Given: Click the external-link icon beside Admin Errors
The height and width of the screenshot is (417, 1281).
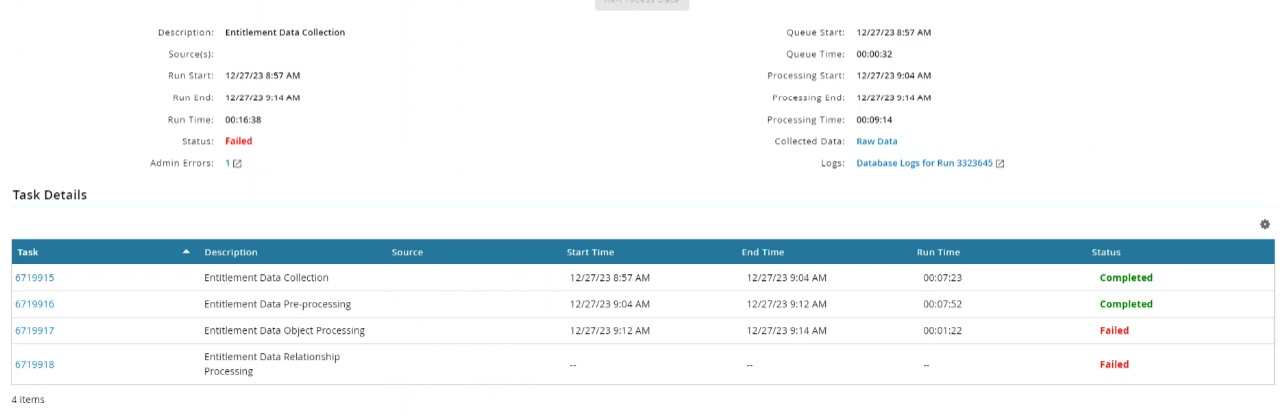Looking at the screenshot, I should 237,163.
